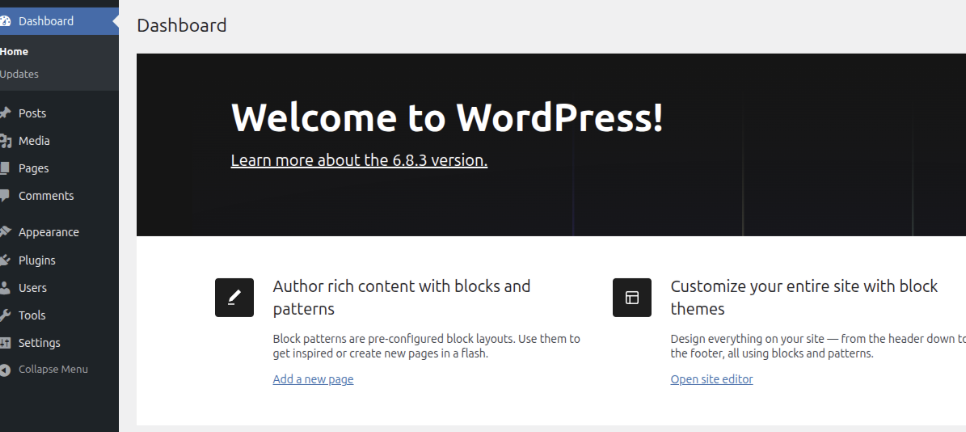Click the Users person icon
This screenshot has width=966, height=432.
click(5, 288)
